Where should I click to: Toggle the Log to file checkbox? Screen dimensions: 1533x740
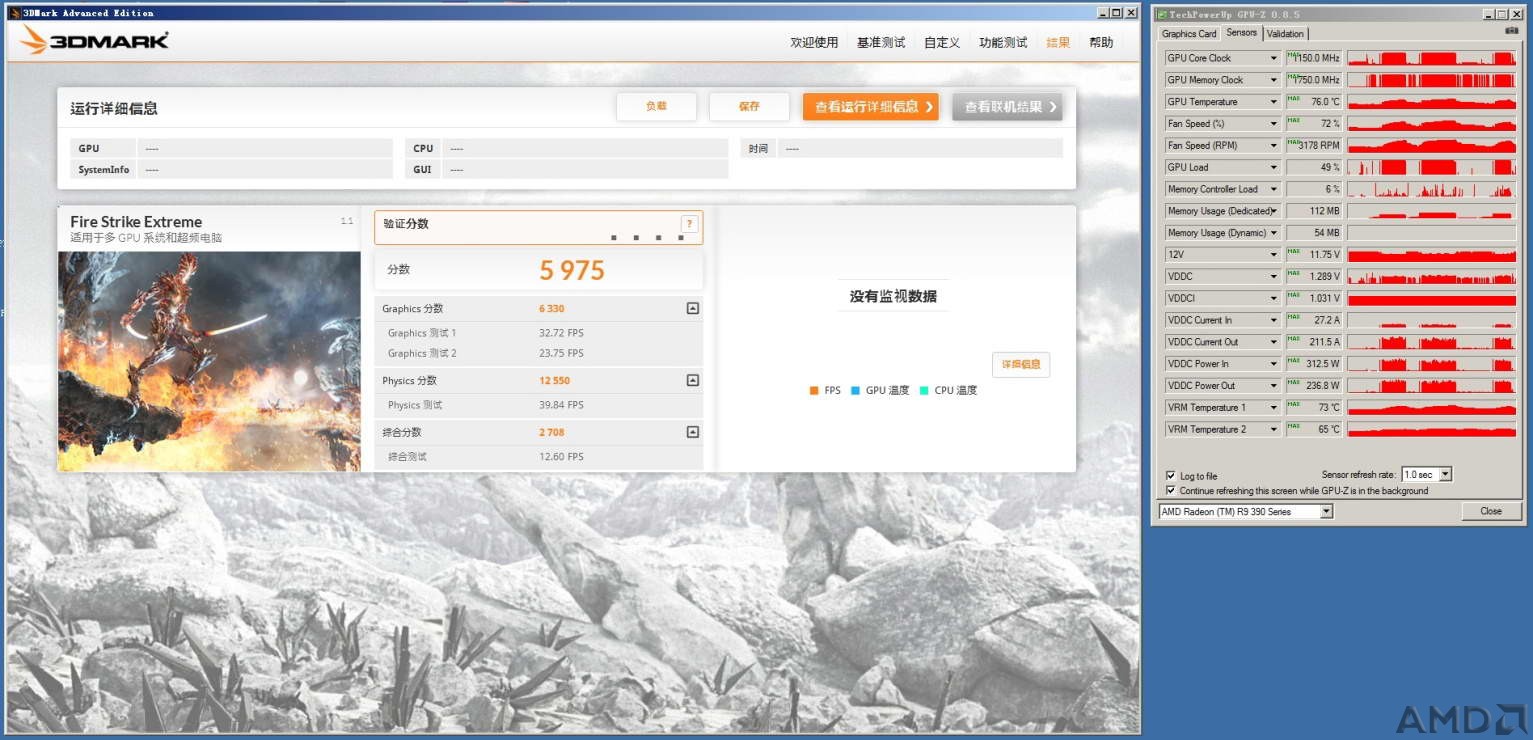(1171, 476)
